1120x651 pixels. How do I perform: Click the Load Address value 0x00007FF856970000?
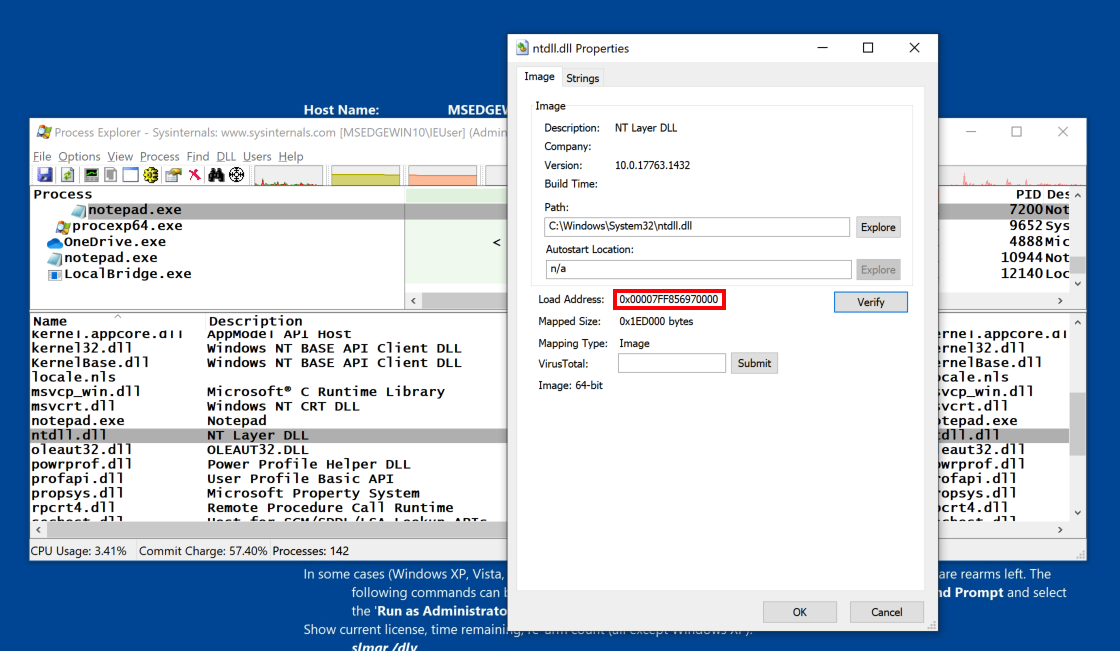tap(669, 299)
